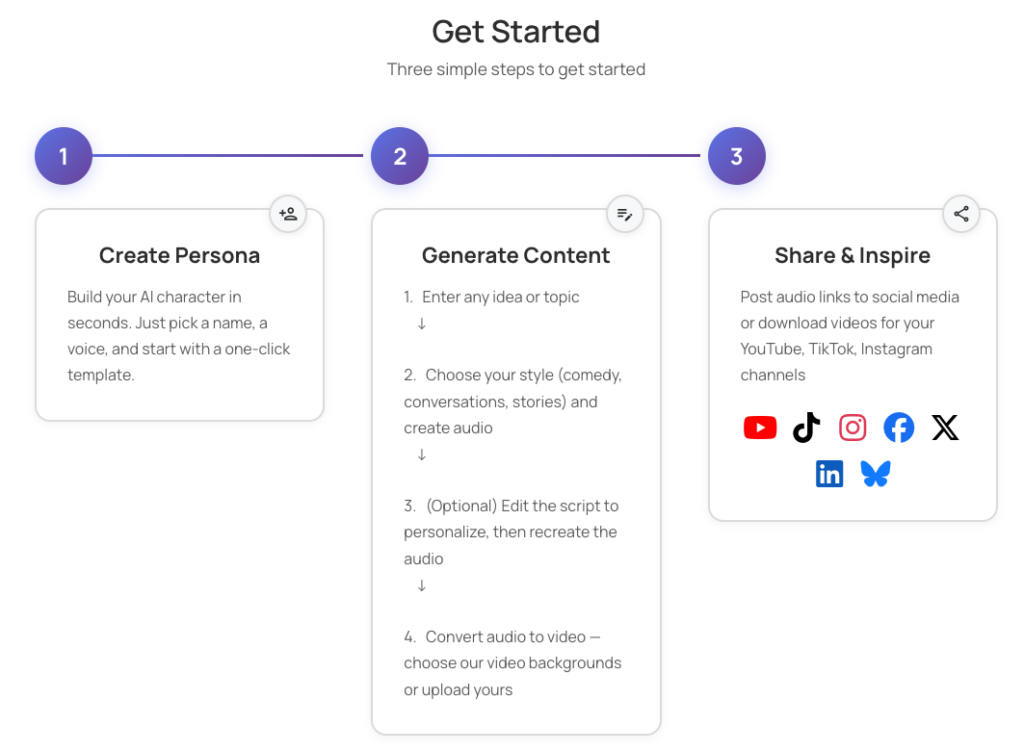Click the progress line between steps 2 and 3
The width and height of the screenshot is (1024, 753).
(568, 156)
